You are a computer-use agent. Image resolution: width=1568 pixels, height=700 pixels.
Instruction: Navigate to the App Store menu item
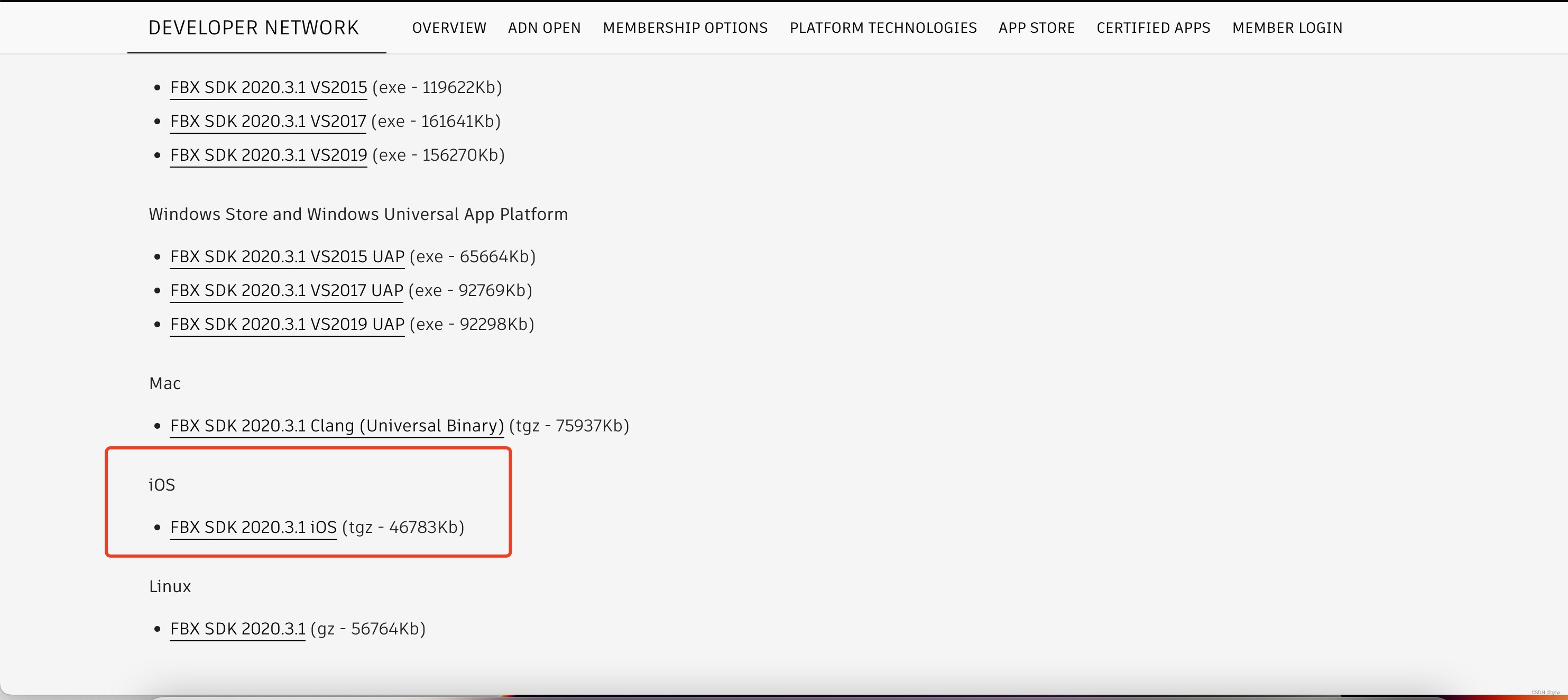point(1036,28)
